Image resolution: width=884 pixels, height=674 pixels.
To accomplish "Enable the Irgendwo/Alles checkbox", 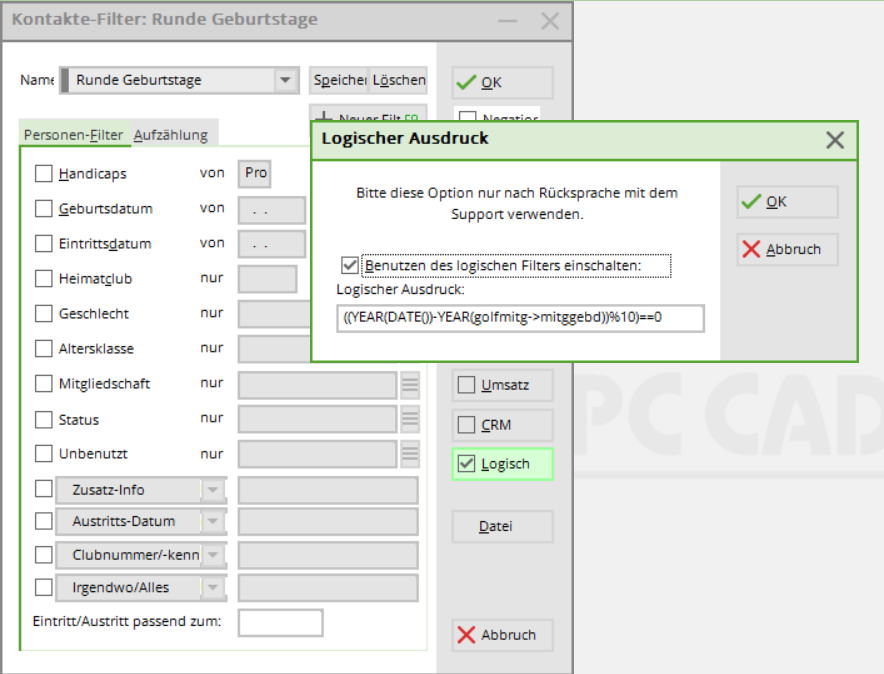I will pyautogui.click(x=43, y=587).
